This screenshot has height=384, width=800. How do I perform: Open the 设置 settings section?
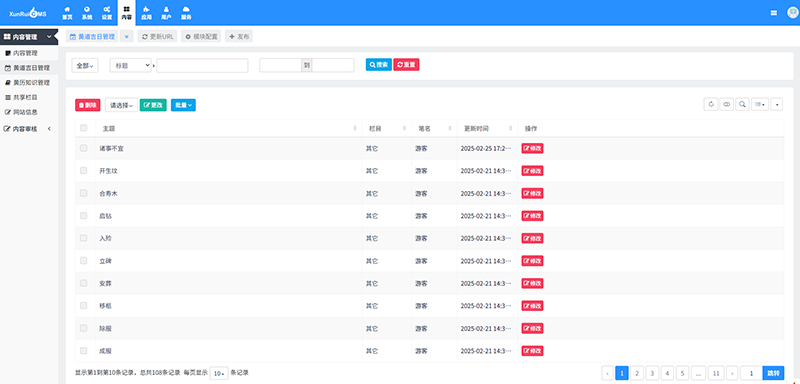coord(107,13)
